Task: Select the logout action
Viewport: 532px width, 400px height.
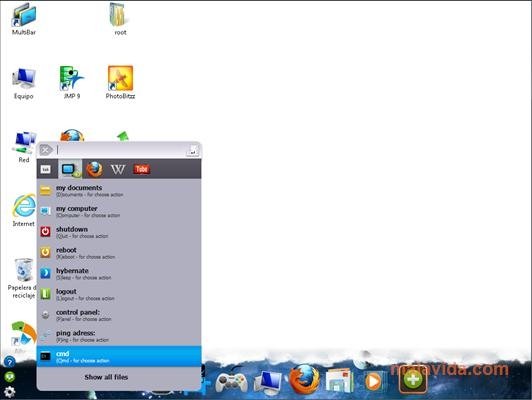Action: coord(119,294)
